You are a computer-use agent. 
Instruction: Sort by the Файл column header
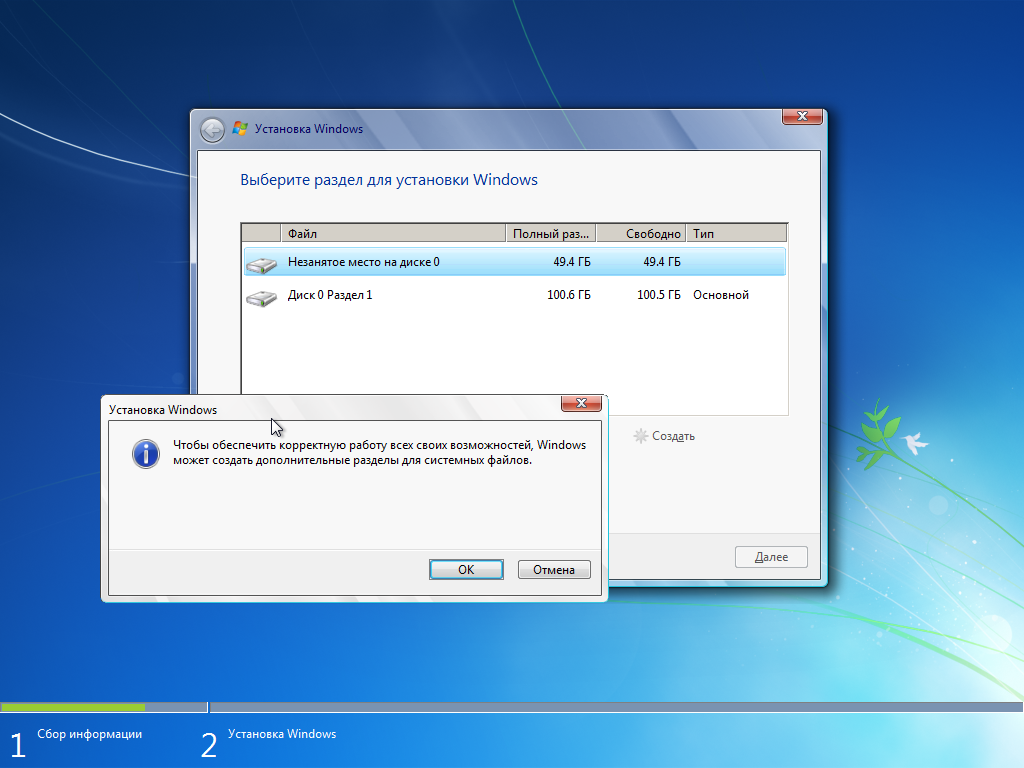393,233
